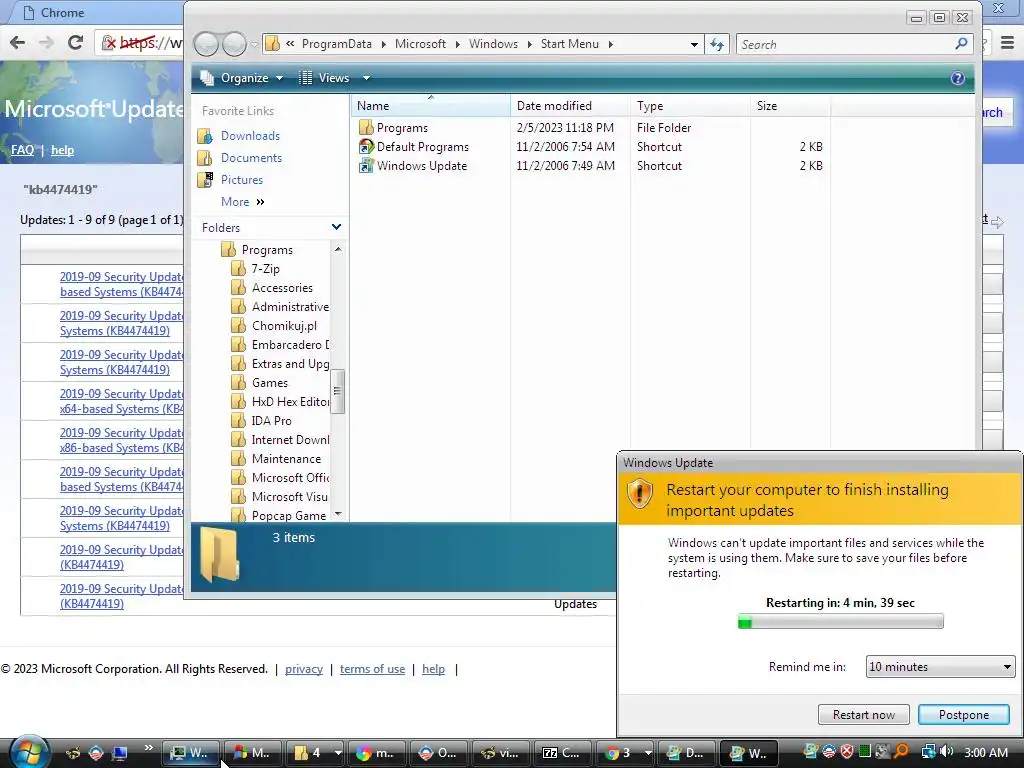
Task: Open the Views dropdown arrow
Action: pos(366,78)
